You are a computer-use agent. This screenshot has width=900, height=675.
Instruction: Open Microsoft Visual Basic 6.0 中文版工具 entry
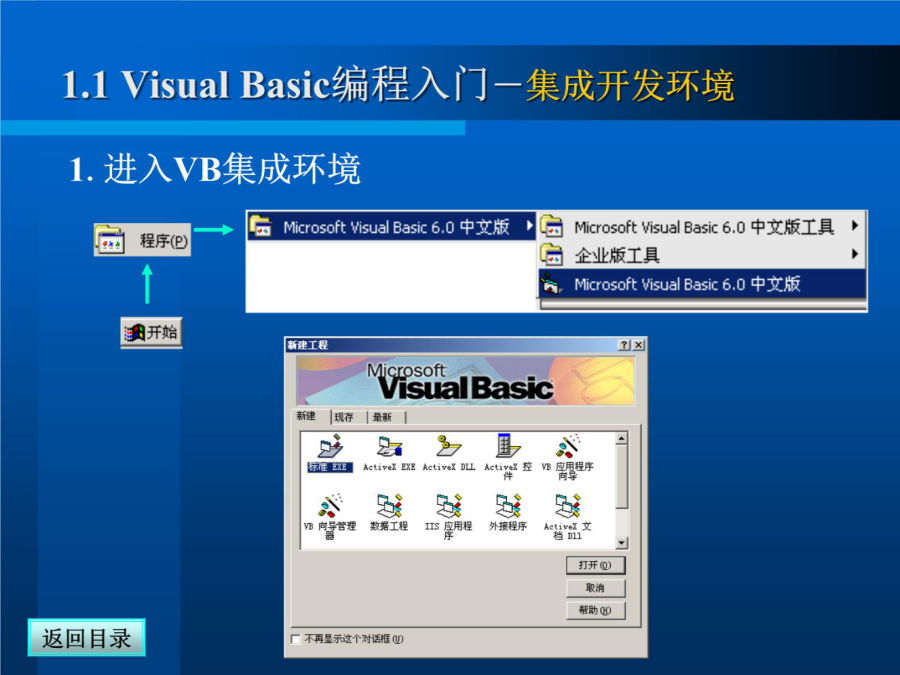(702, 227)
